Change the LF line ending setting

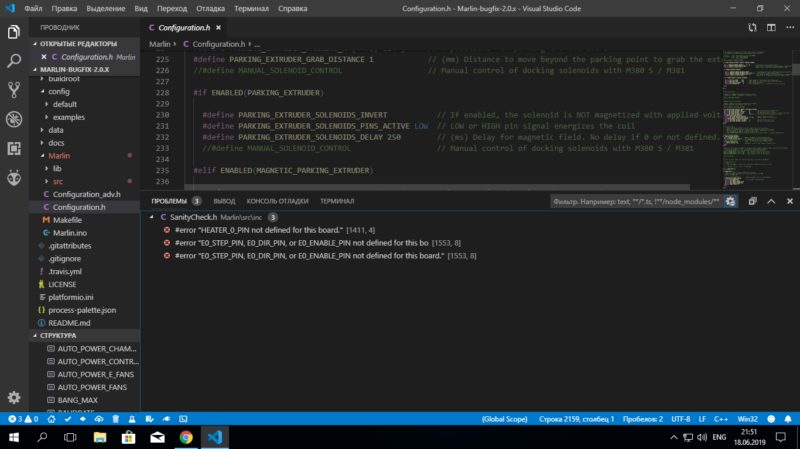[702, 419]
